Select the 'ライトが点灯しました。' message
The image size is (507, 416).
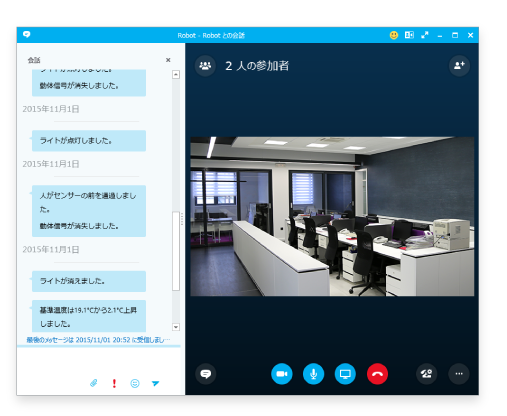[x=89, y=141]
